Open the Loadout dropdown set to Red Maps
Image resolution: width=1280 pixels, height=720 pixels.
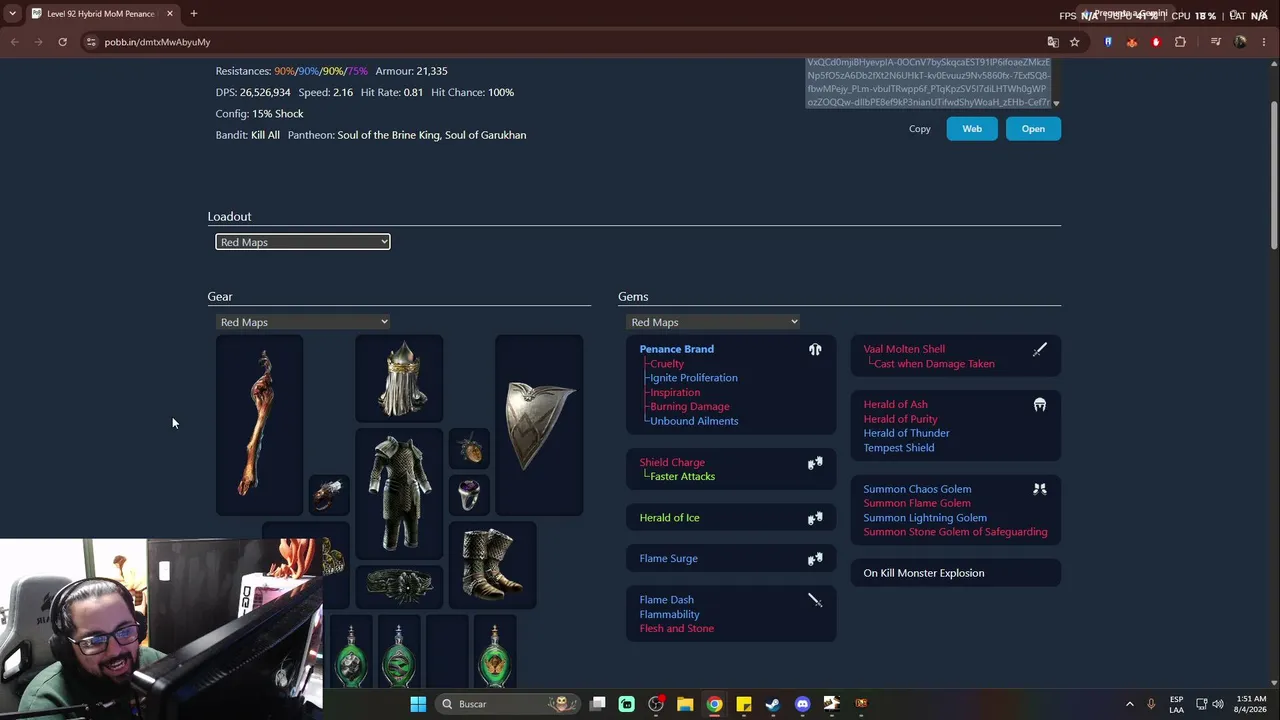pyautogui.click(x=303, y=242)
